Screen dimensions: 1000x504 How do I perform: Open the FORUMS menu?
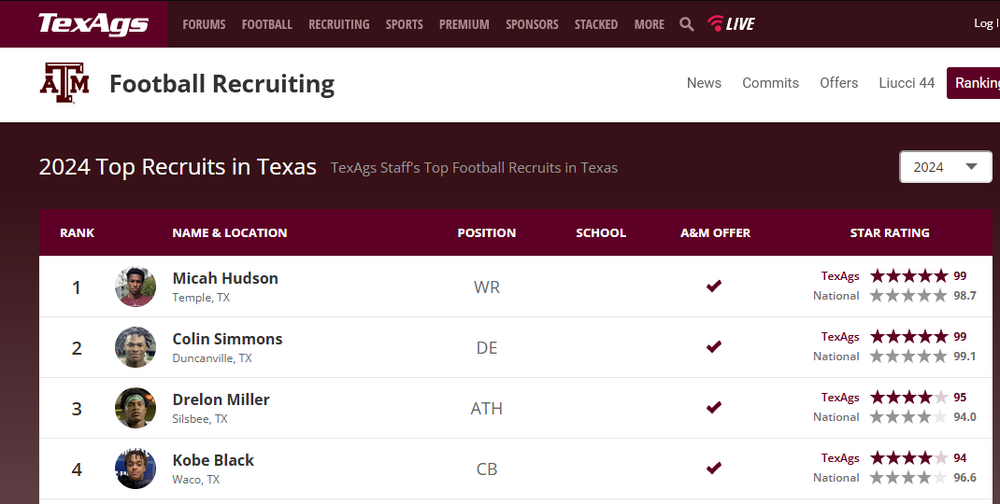pos(204,24)
